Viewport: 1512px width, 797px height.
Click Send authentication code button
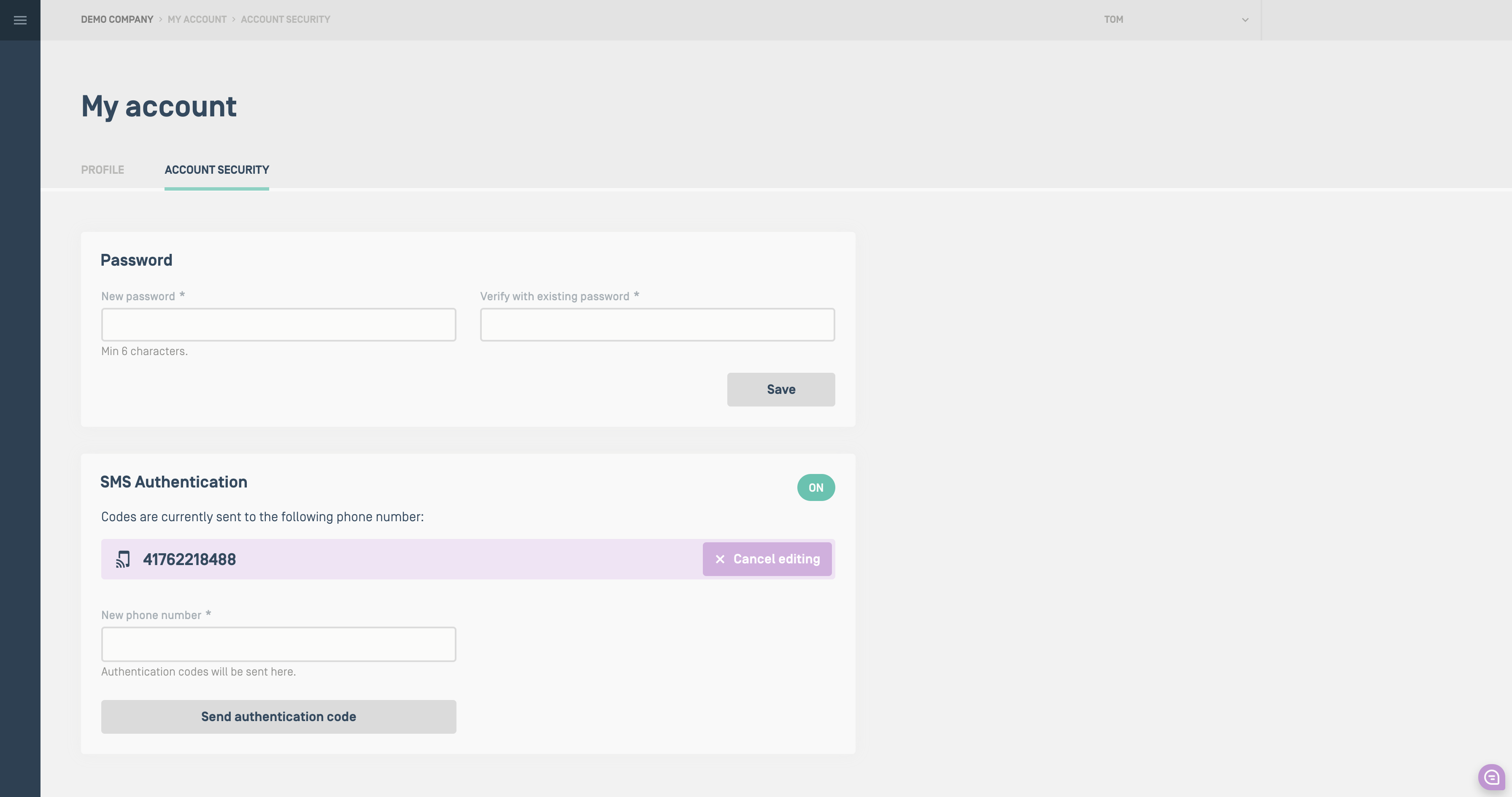[x=278, y=716]
